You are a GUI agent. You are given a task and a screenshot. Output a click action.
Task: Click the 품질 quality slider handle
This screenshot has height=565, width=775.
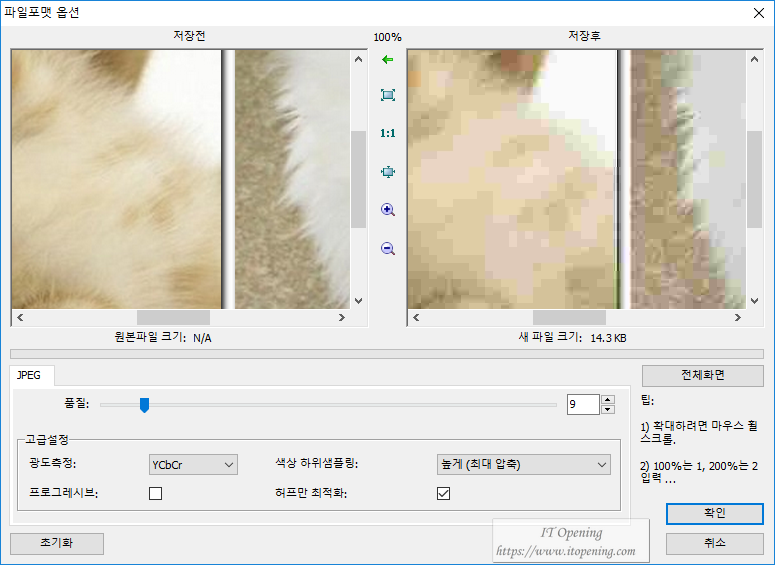click(x=144, y=405)
